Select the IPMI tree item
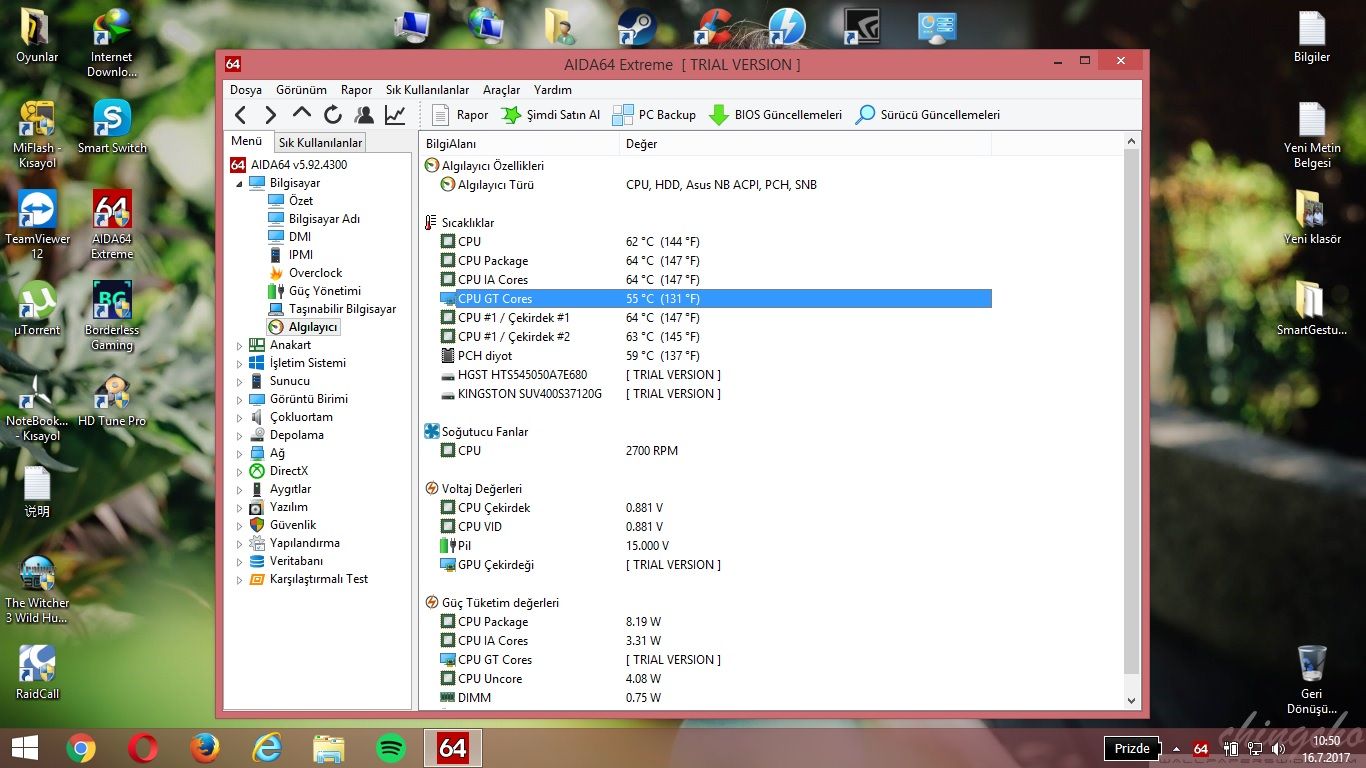The image size is (1366, 768). pos(301,255)
